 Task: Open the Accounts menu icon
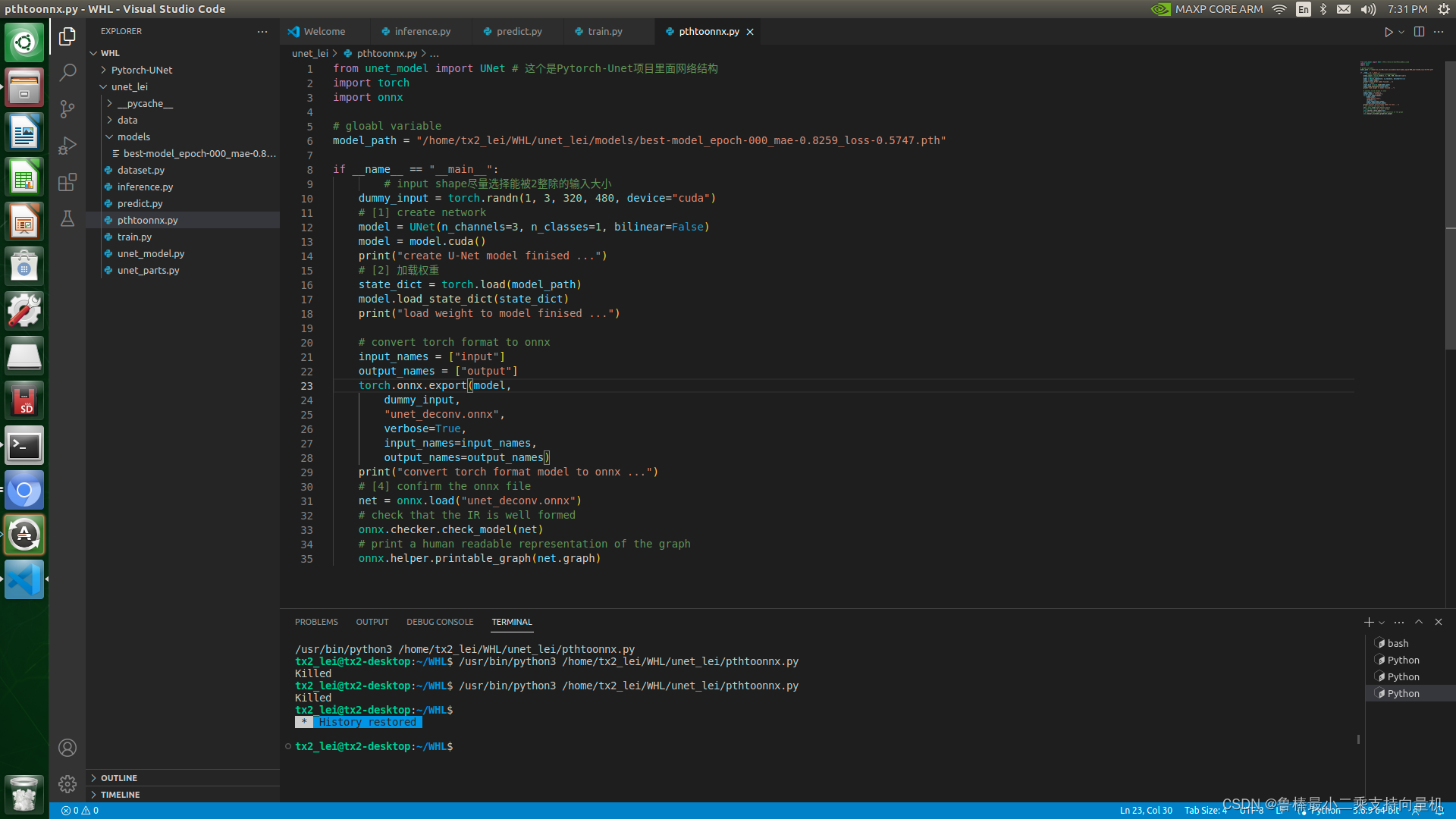click(67, 748)
